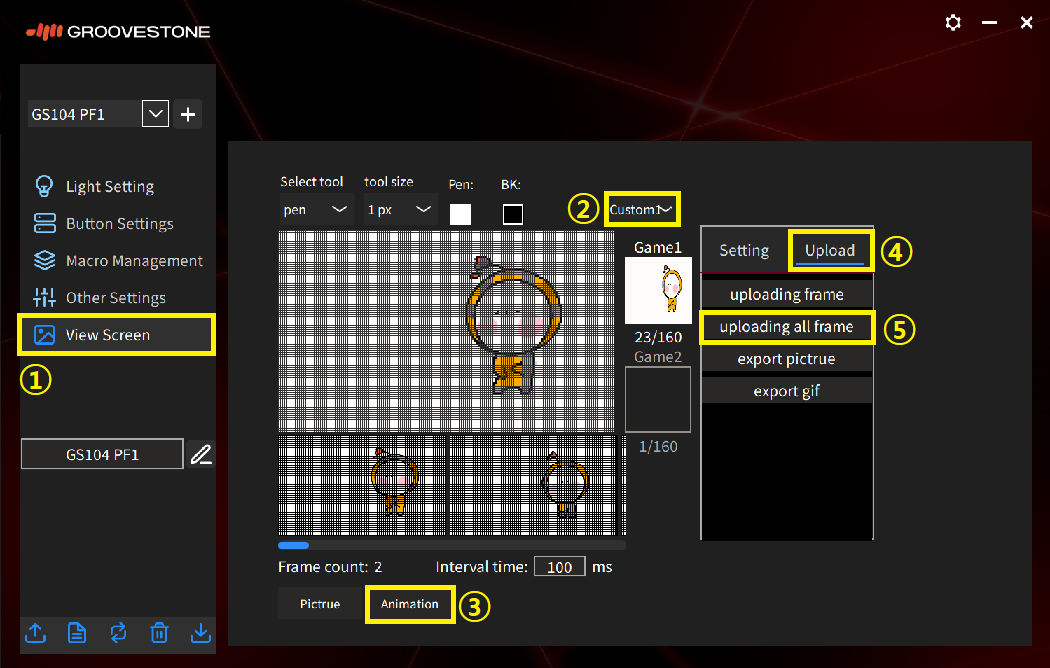Viewport: 1050px width, 668px height.
Task: Click the uploading all frame button
Action: [x=786, y=327]
